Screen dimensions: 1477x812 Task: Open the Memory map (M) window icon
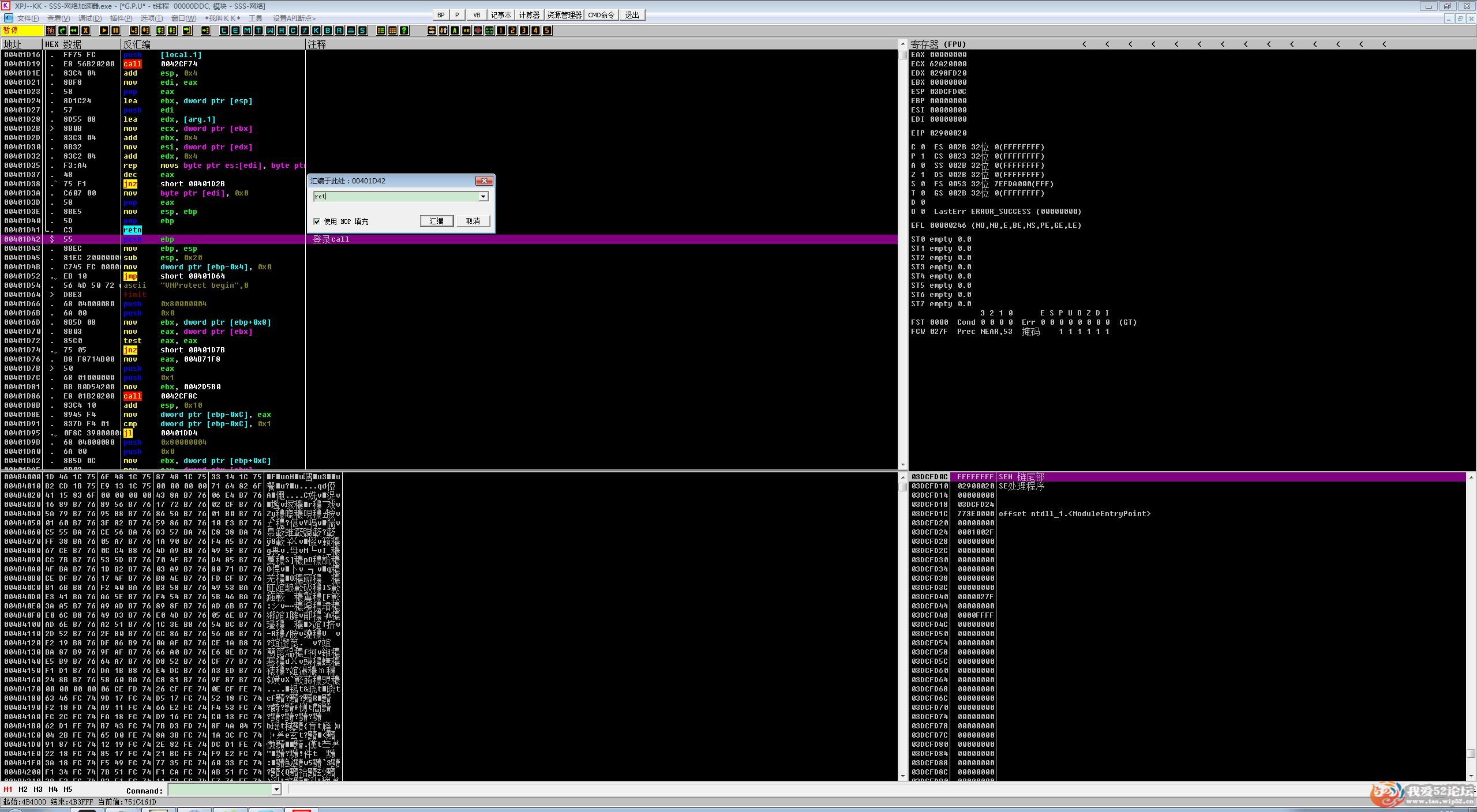[x=247, y=31]
